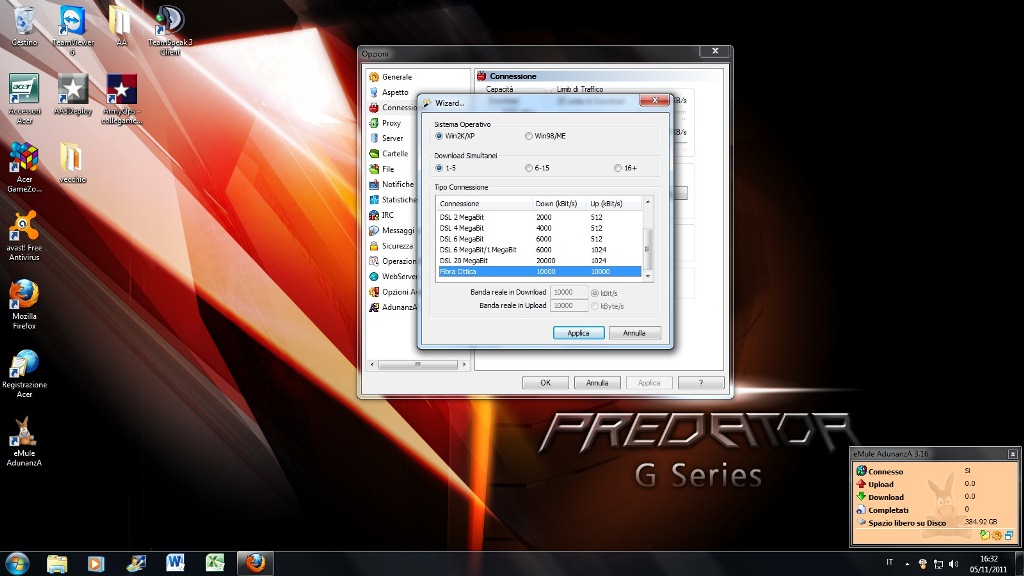Show hidden system tray icons

point(908,563)
